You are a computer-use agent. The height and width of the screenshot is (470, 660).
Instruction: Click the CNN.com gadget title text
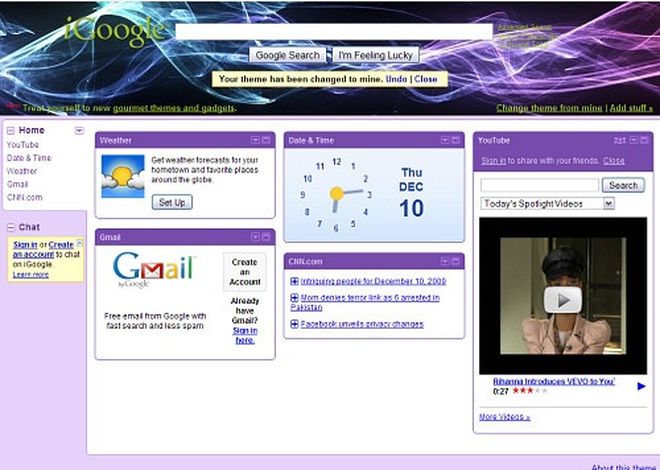click(x=305, y=261)
